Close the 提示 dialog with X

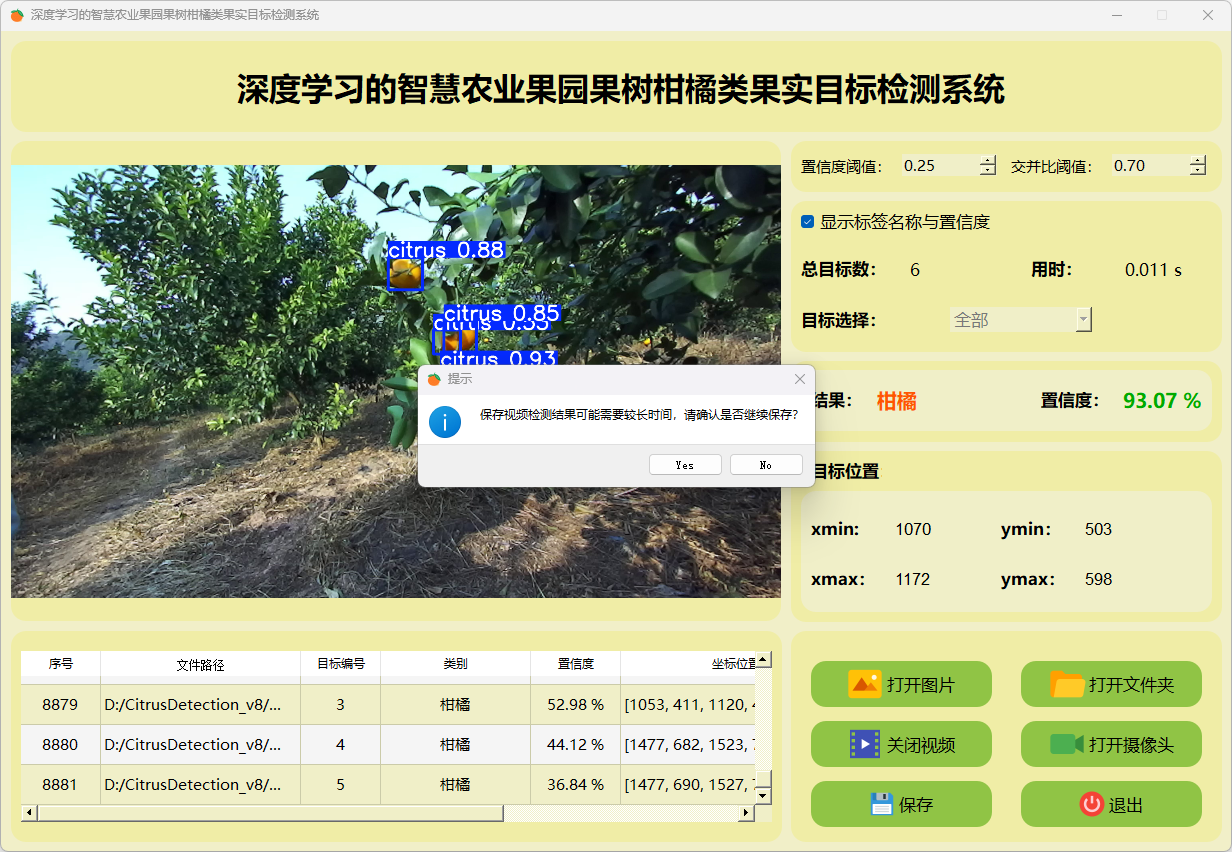(799, 379)
